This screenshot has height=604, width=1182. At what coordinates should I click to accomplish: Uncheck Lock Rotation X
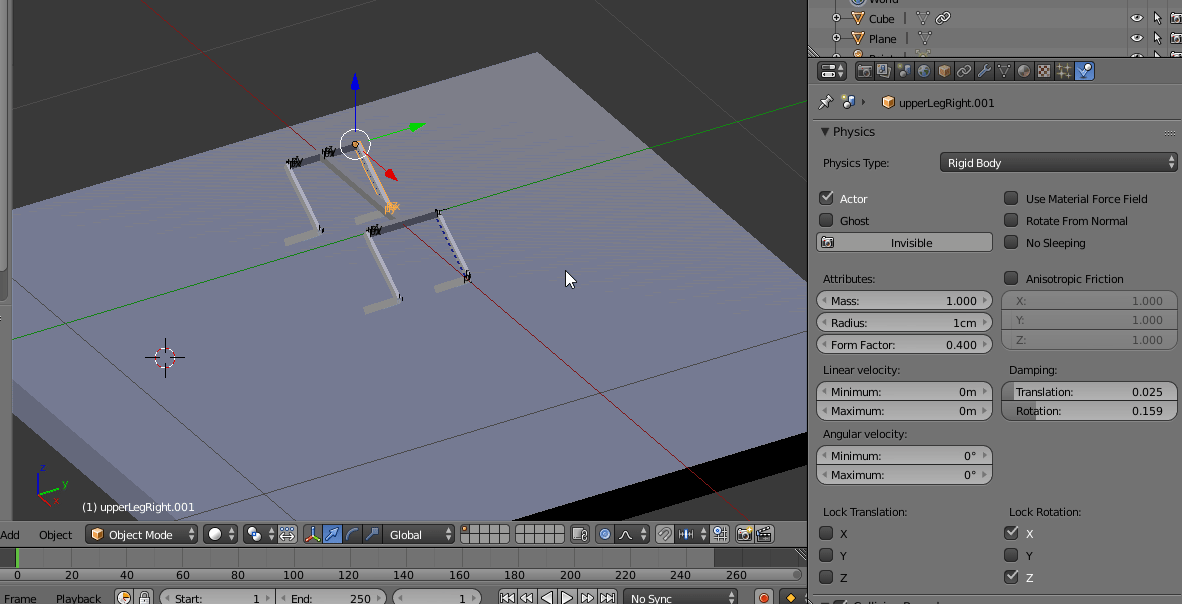(x=1010, y=533)
